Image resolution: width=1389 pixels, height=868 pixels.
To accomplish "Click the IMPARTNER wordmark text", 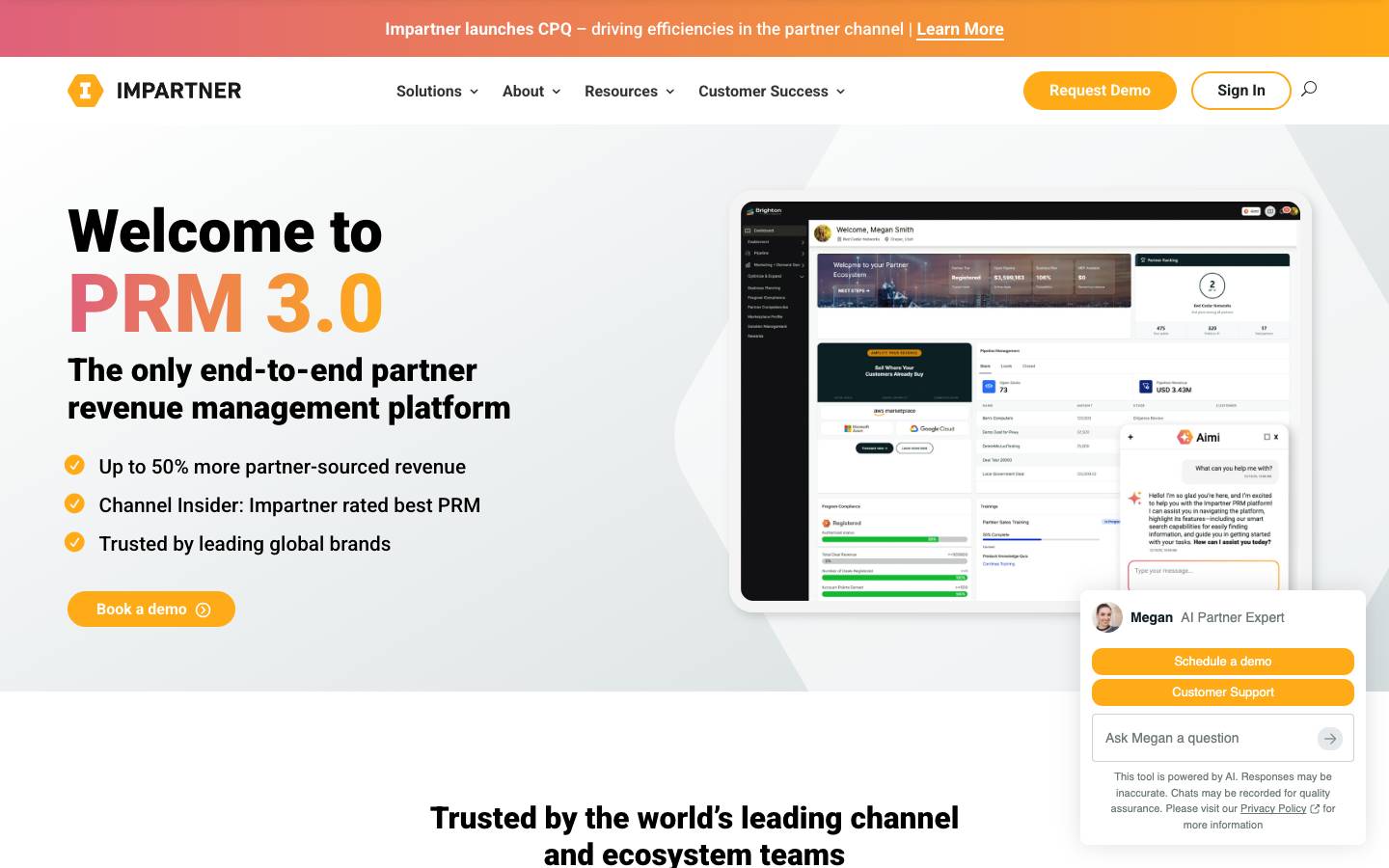I will [x=179, y=91].
